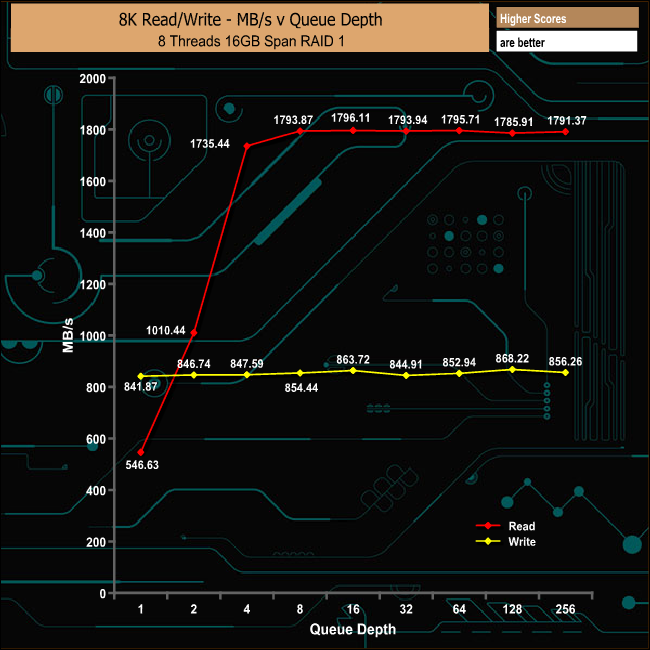Click the subtitle "8 Threads 16GB Span RAID 1"
The image size is (650, 650).
coord(251,41)
